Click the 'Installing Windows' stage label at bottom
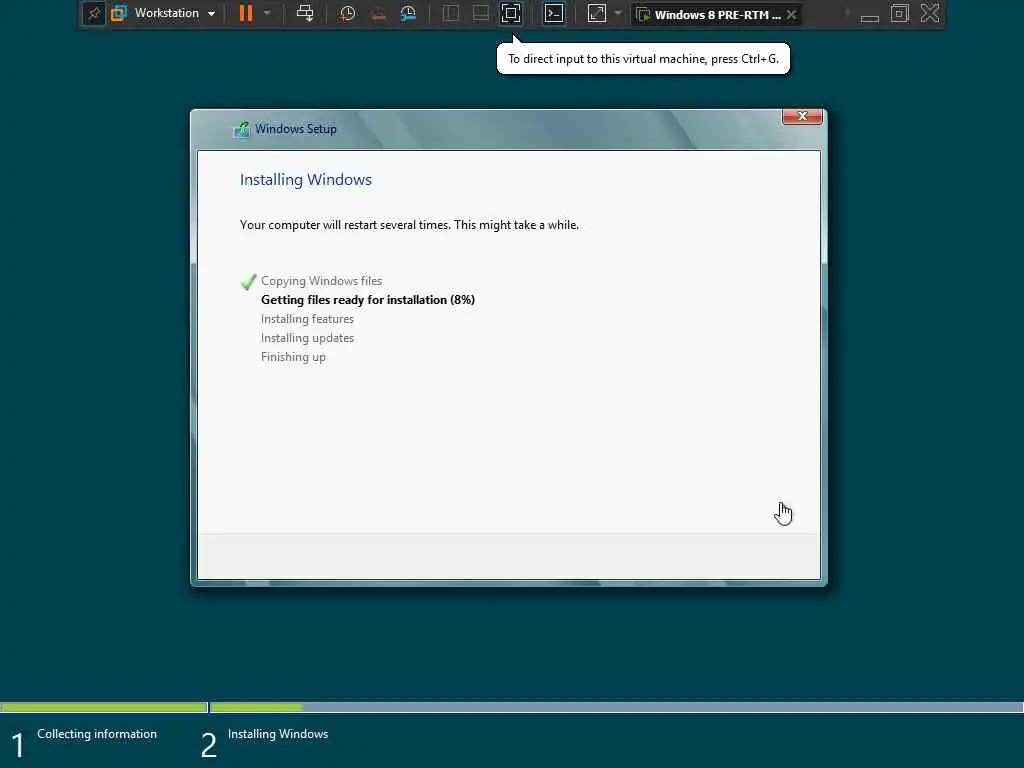Image resolution: width=1024 pixels, height=768 pixels. (278, 734)
